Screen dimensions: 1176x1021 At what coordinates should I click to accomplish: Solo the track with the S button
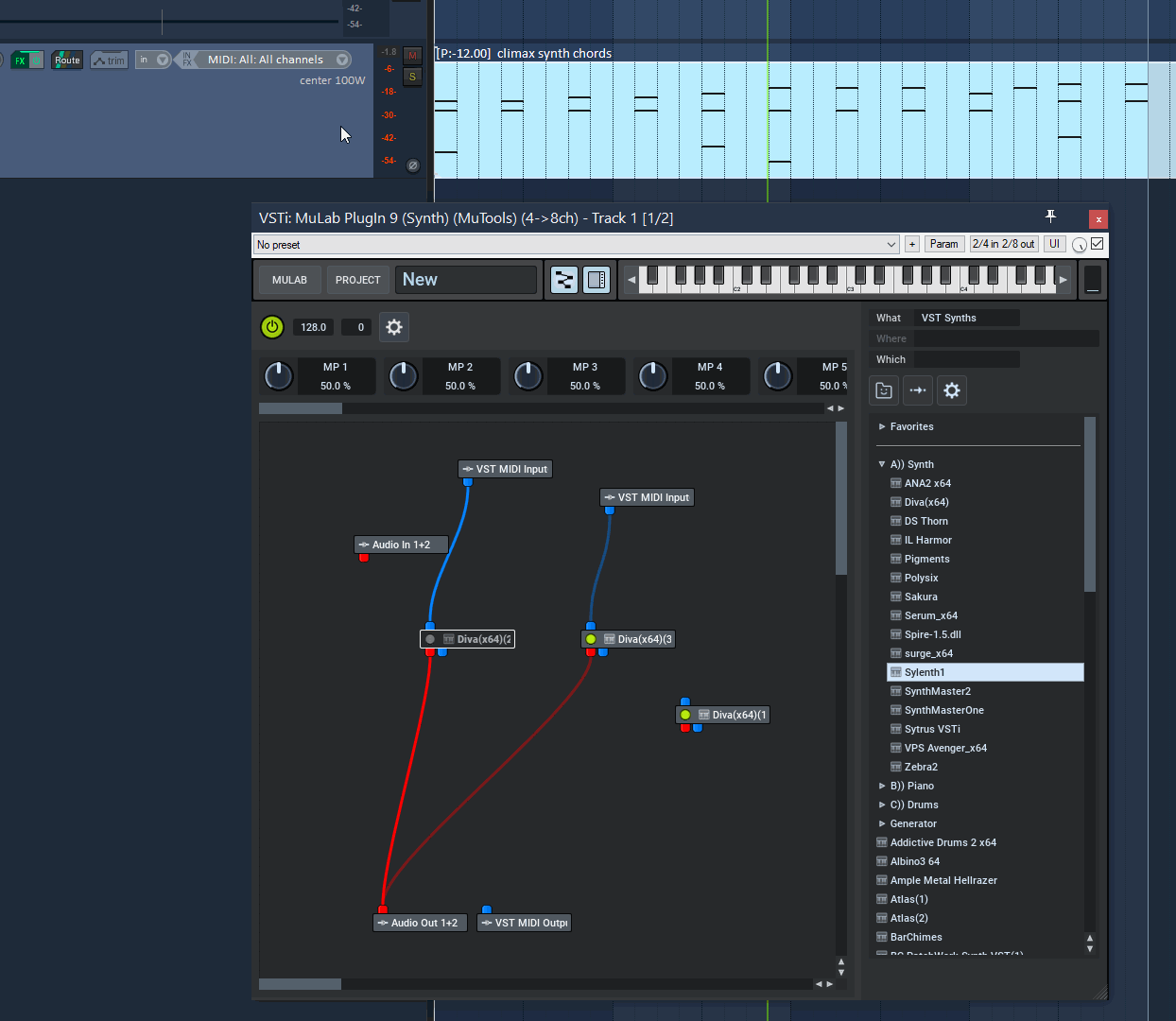(412, 77)
